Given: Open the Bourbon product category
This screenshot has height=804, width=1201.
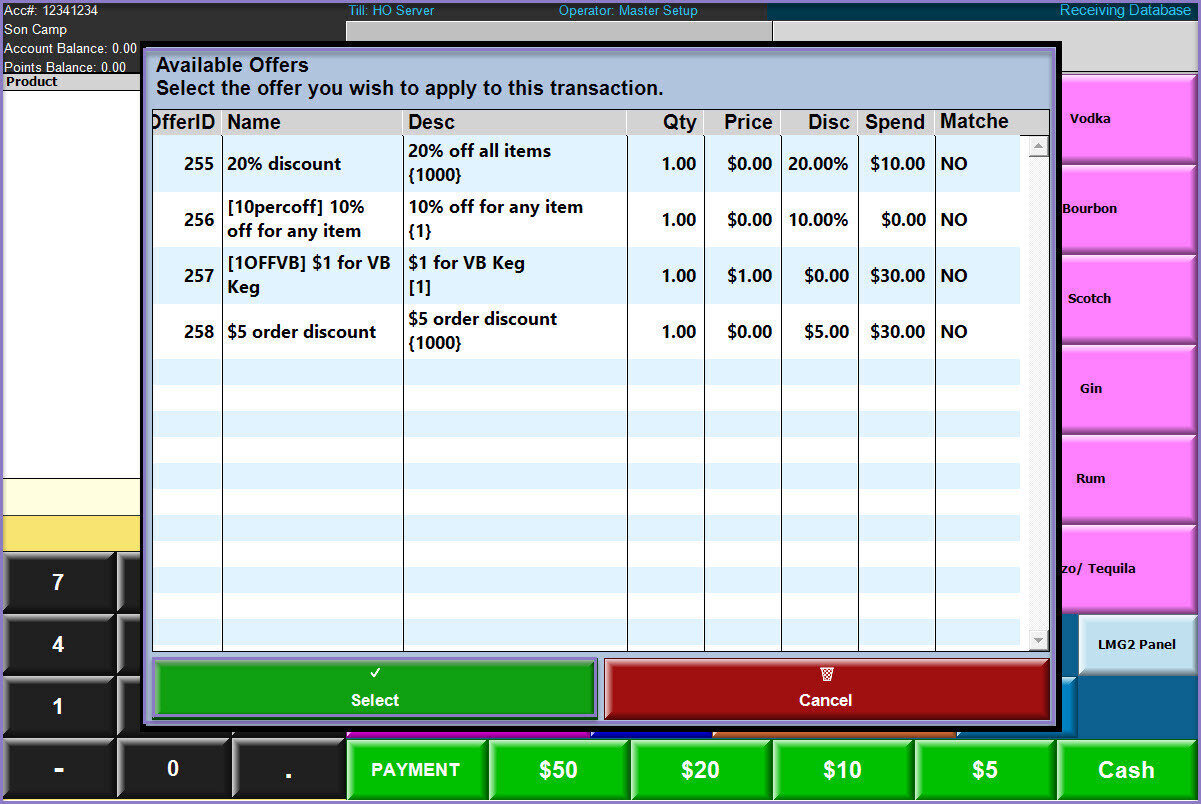Looking at the screenshot, I should (1128, 209).
